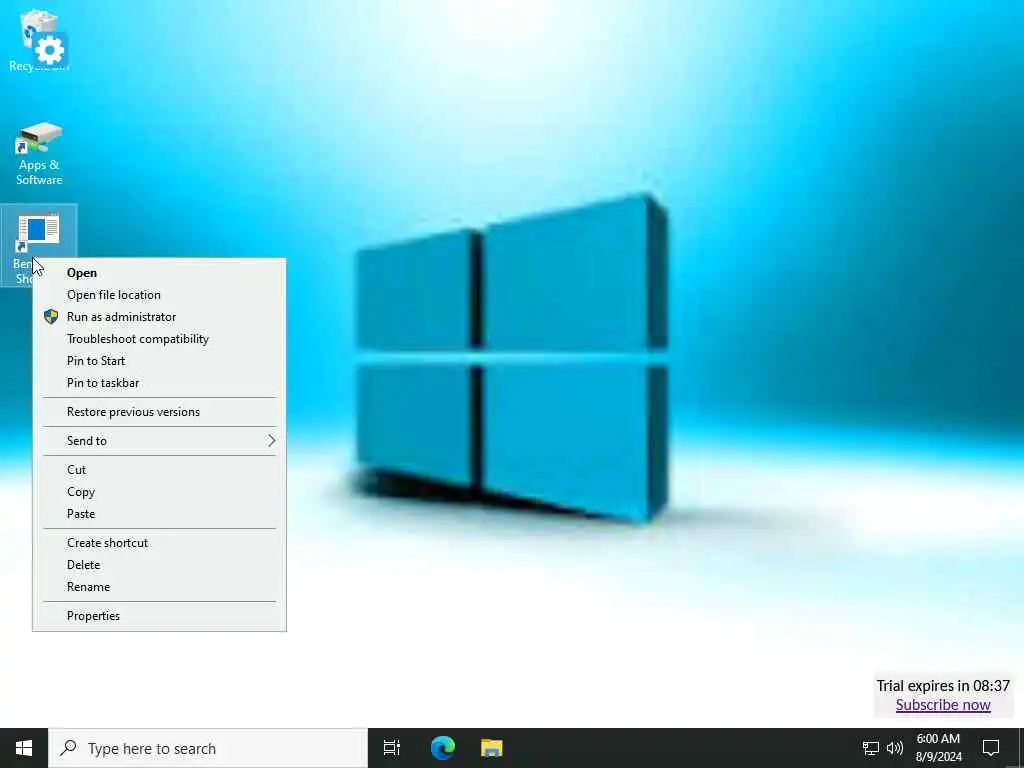Open the notification center icon

coord(991,748)
